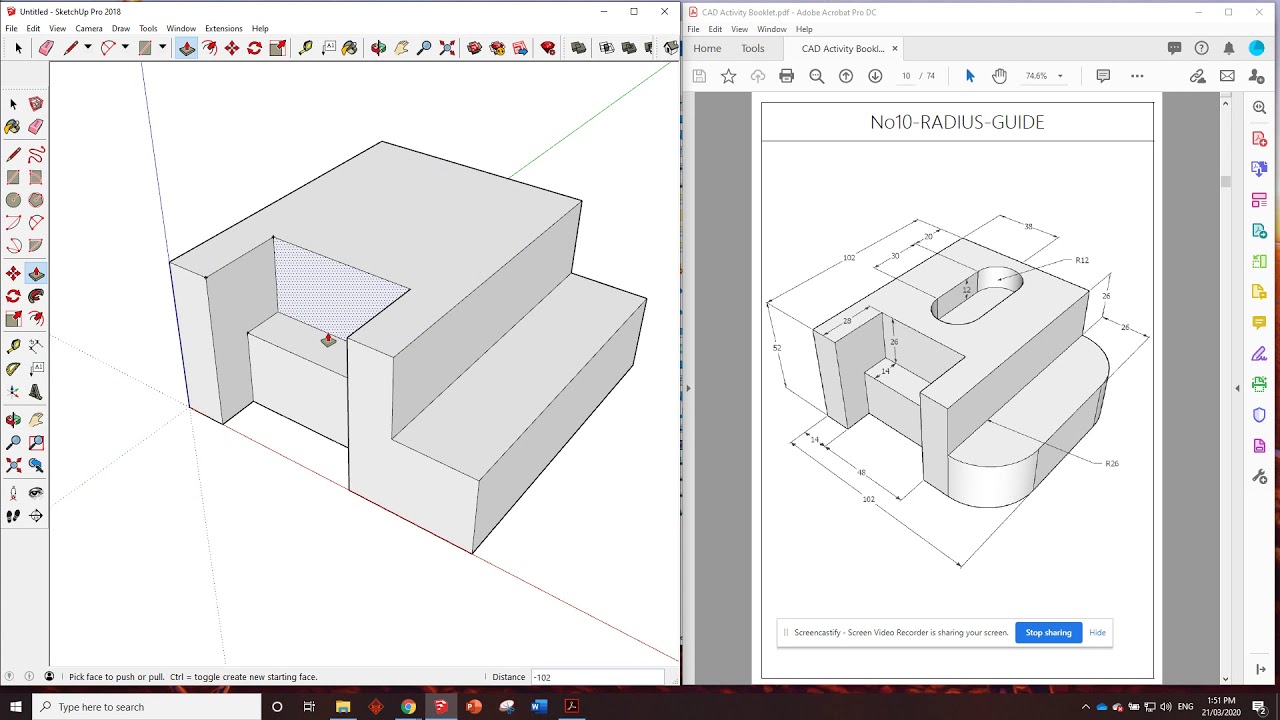Viewport: 1280px width, 720px height.
Task: Open Task View on the taskbar
Action: (309, 707)
